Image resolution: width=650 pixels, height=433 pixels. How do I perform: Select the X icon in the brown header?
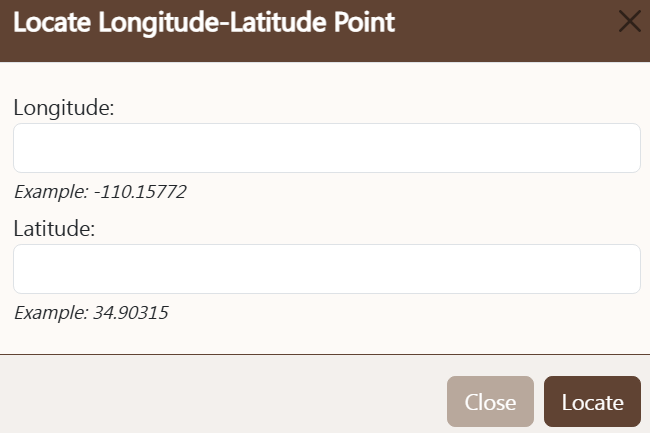pyautogui.click(x=630, y=21)
